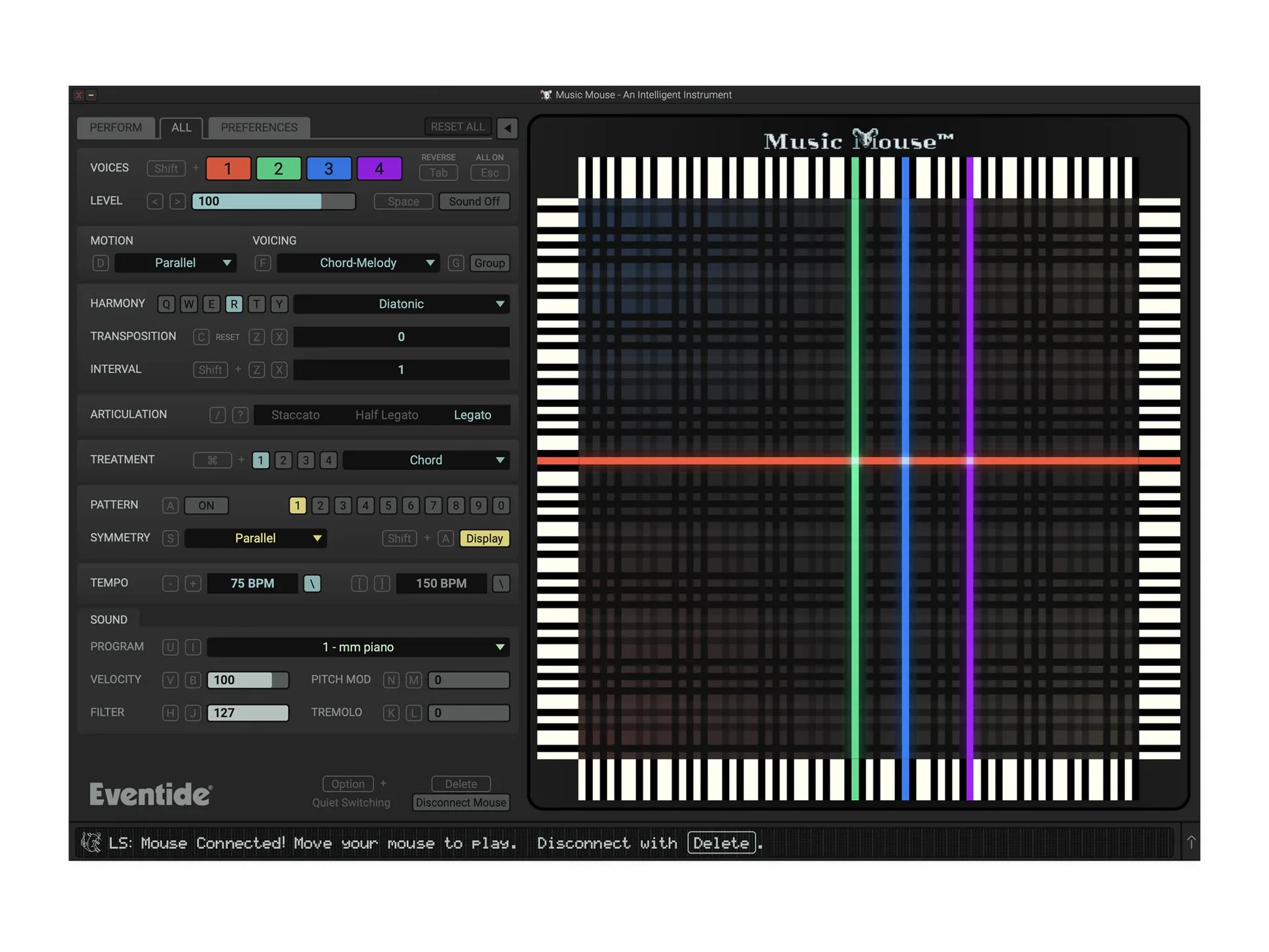1269x952 pixels.
Task: Select Staccato articulation option
Action: 295,415
